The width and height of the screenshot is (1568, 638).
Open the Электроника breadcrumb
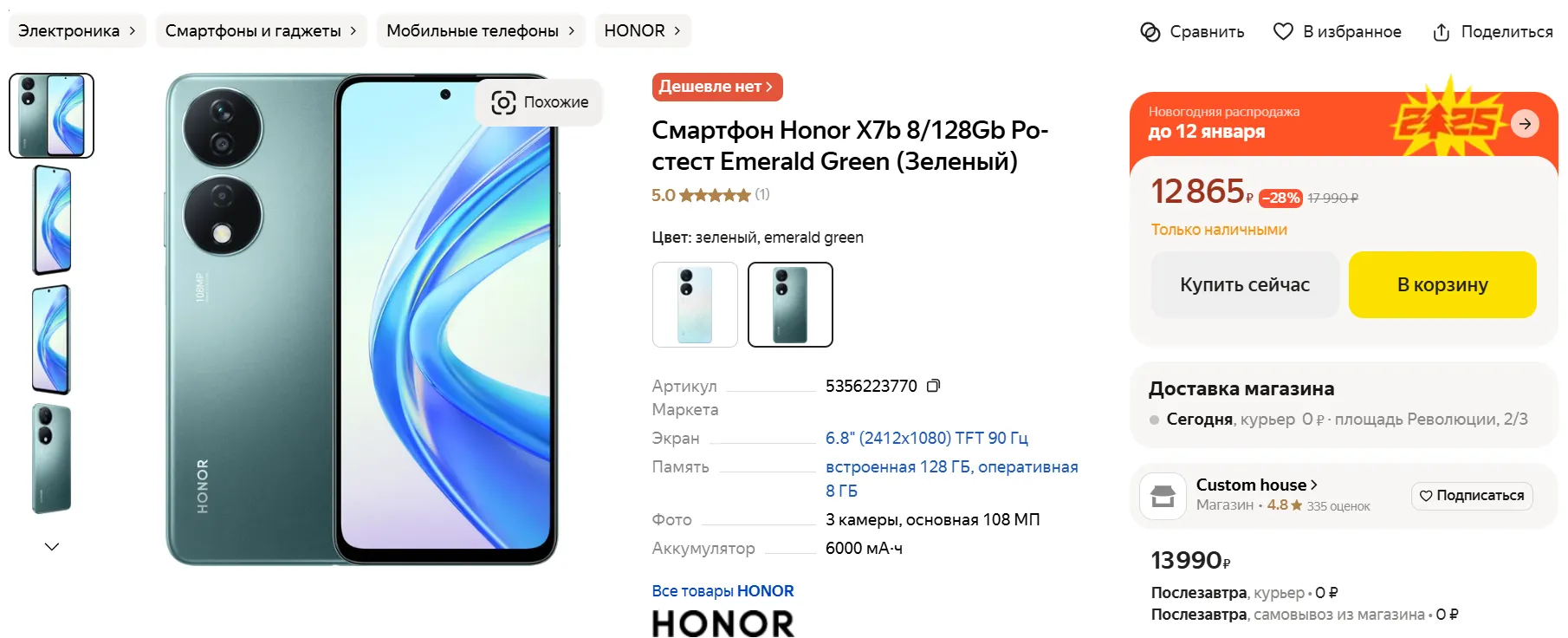[x=77, y=30]
